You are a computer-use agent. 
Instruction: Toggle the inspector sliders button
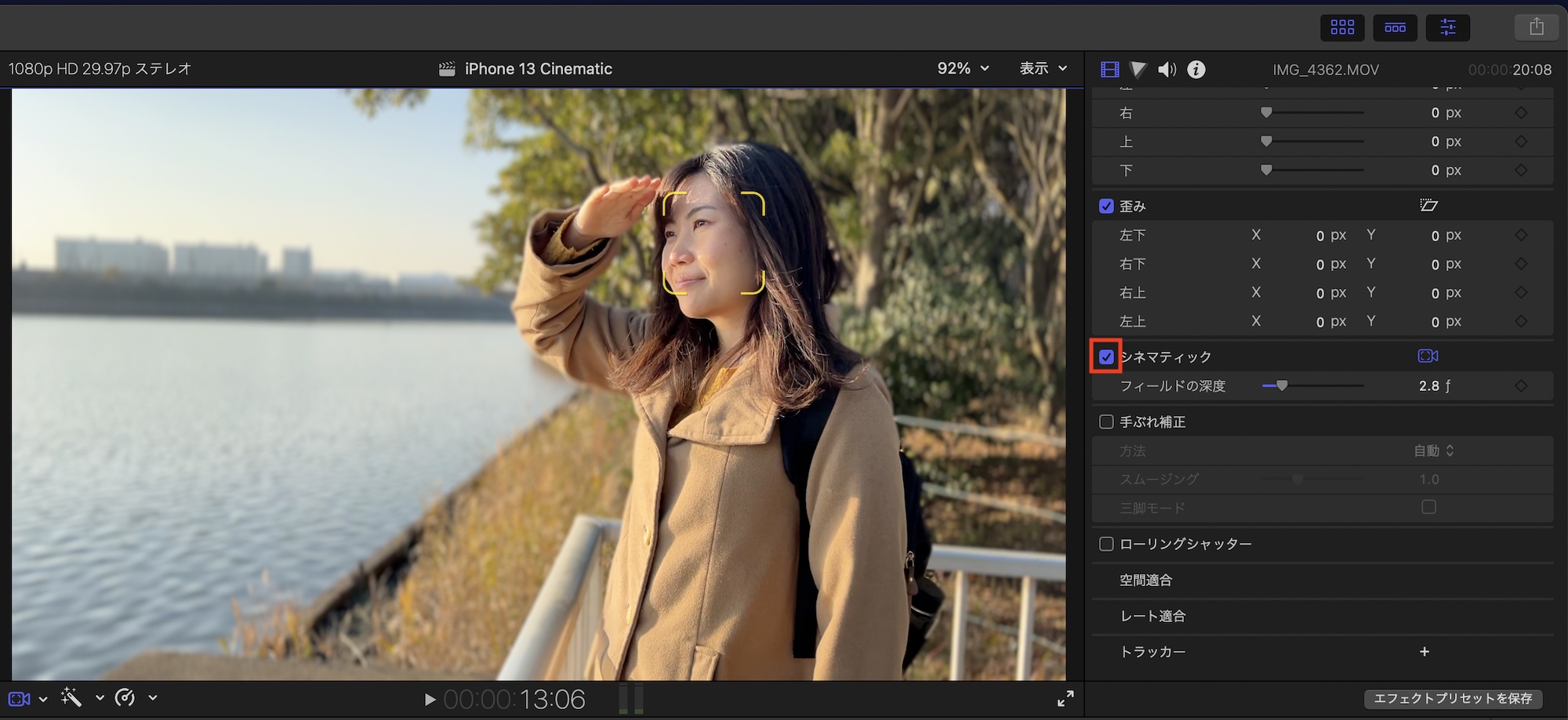[1447, 27]
